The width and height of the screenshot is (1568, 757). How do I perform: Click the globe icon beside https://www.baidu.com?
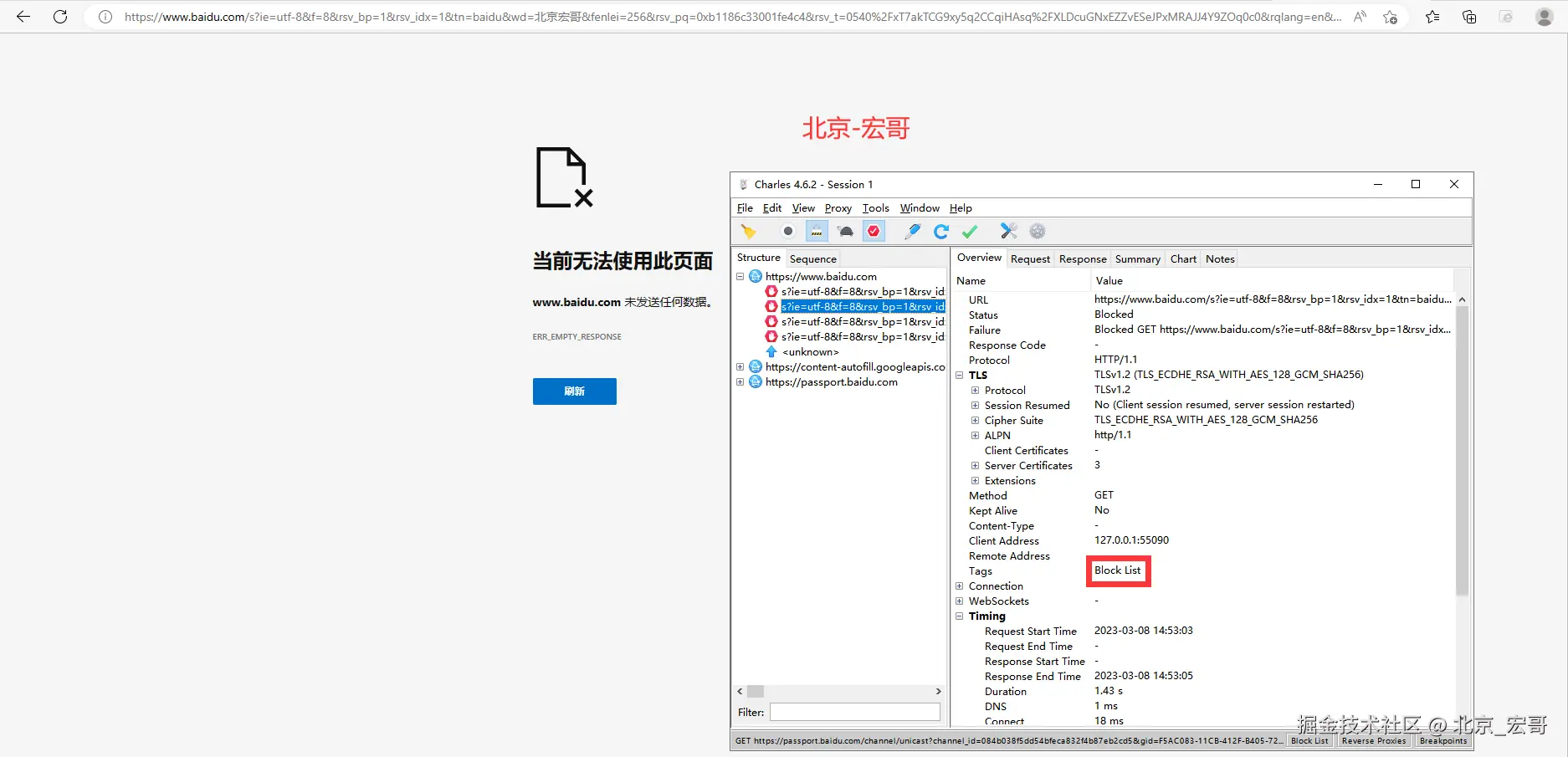756,277
